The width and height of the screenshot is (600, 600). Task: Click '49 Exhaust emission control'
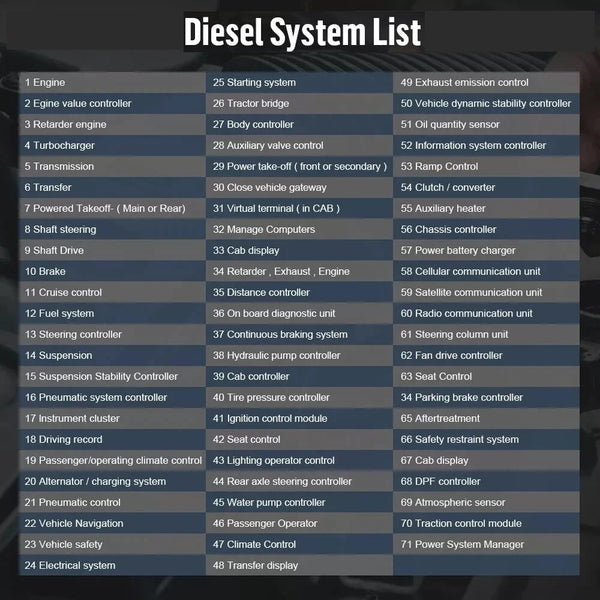coord(486,82)
